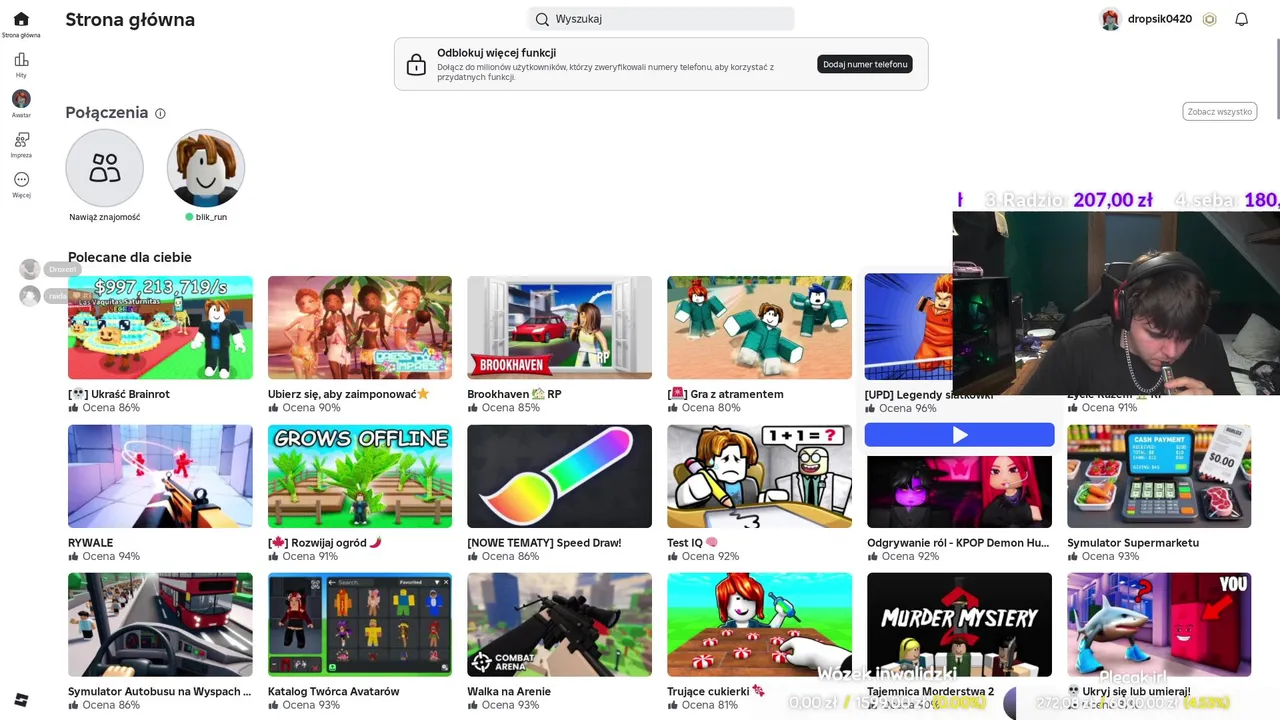Click the Dronort avatar in left list
The height and width of the screenshot is (720, 1280).
pos(30,269)
